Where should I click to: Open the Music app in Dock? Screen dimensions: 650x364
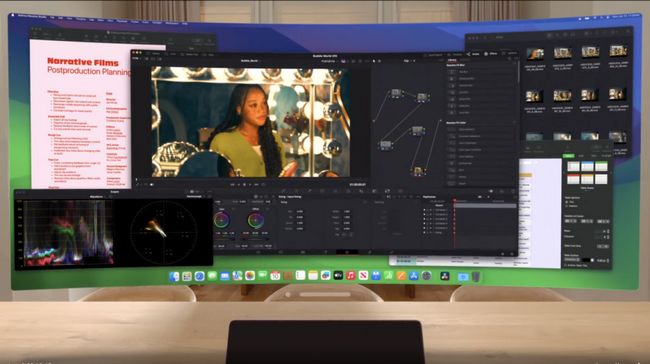click(x=351, y=275)
